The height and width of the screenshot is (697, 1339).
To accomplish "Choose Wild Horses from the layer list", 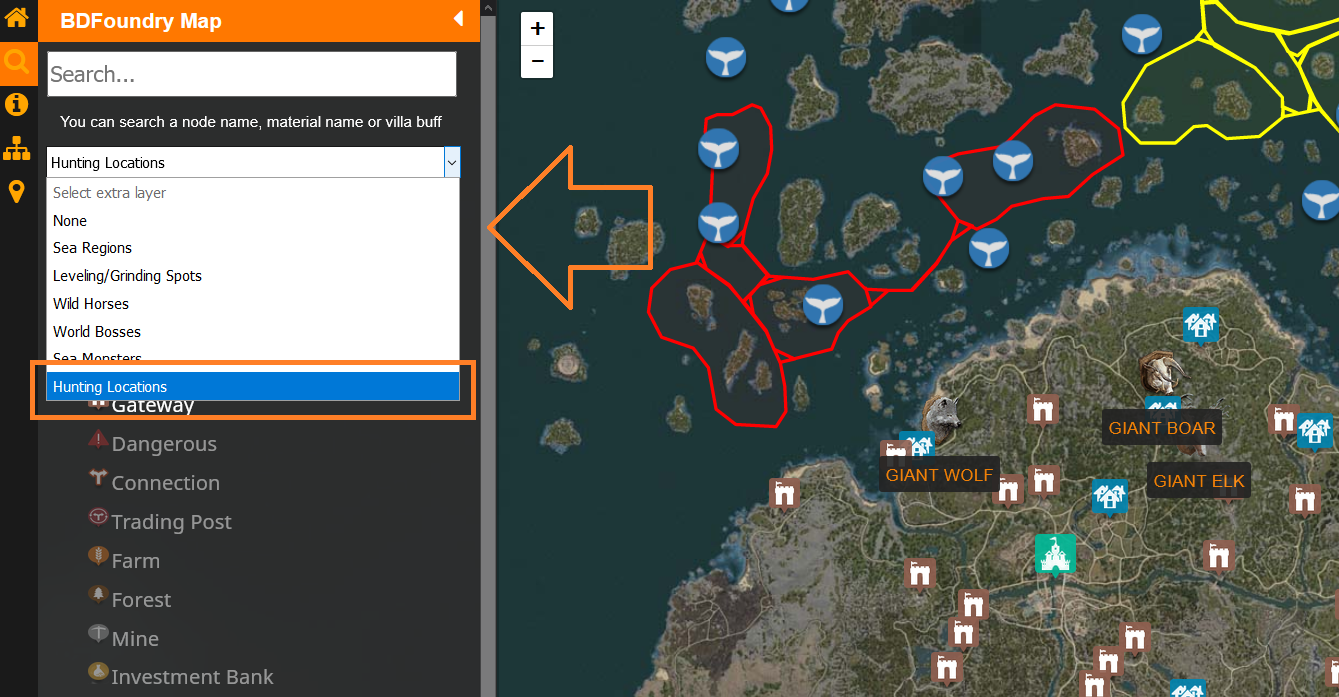I will pos(253,304).
